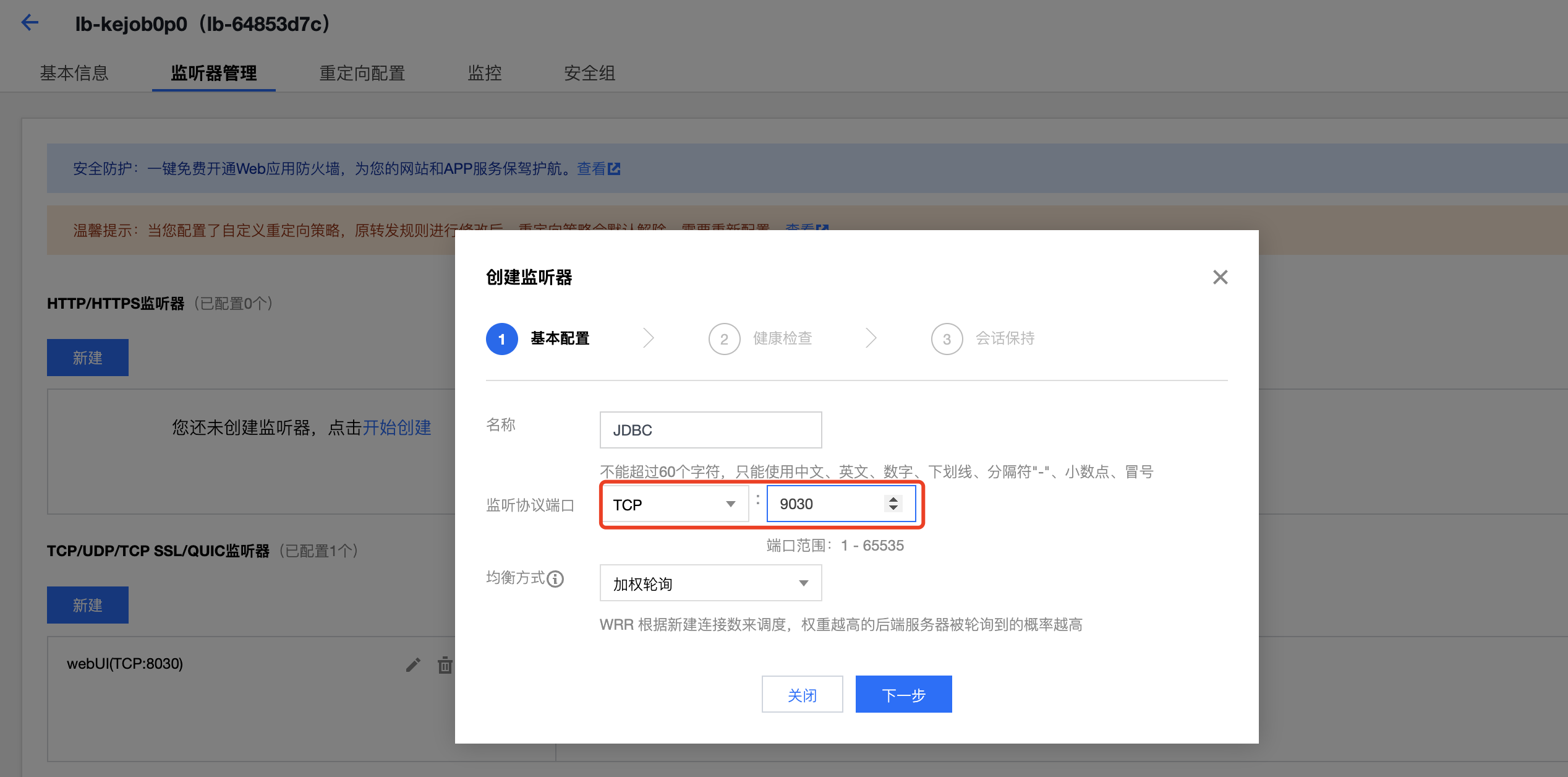The width and height of the screenshot is (1568, 777).
Task: Open the 重定向配置 tab
Action: pyautogui.click(x=362, y=73)
